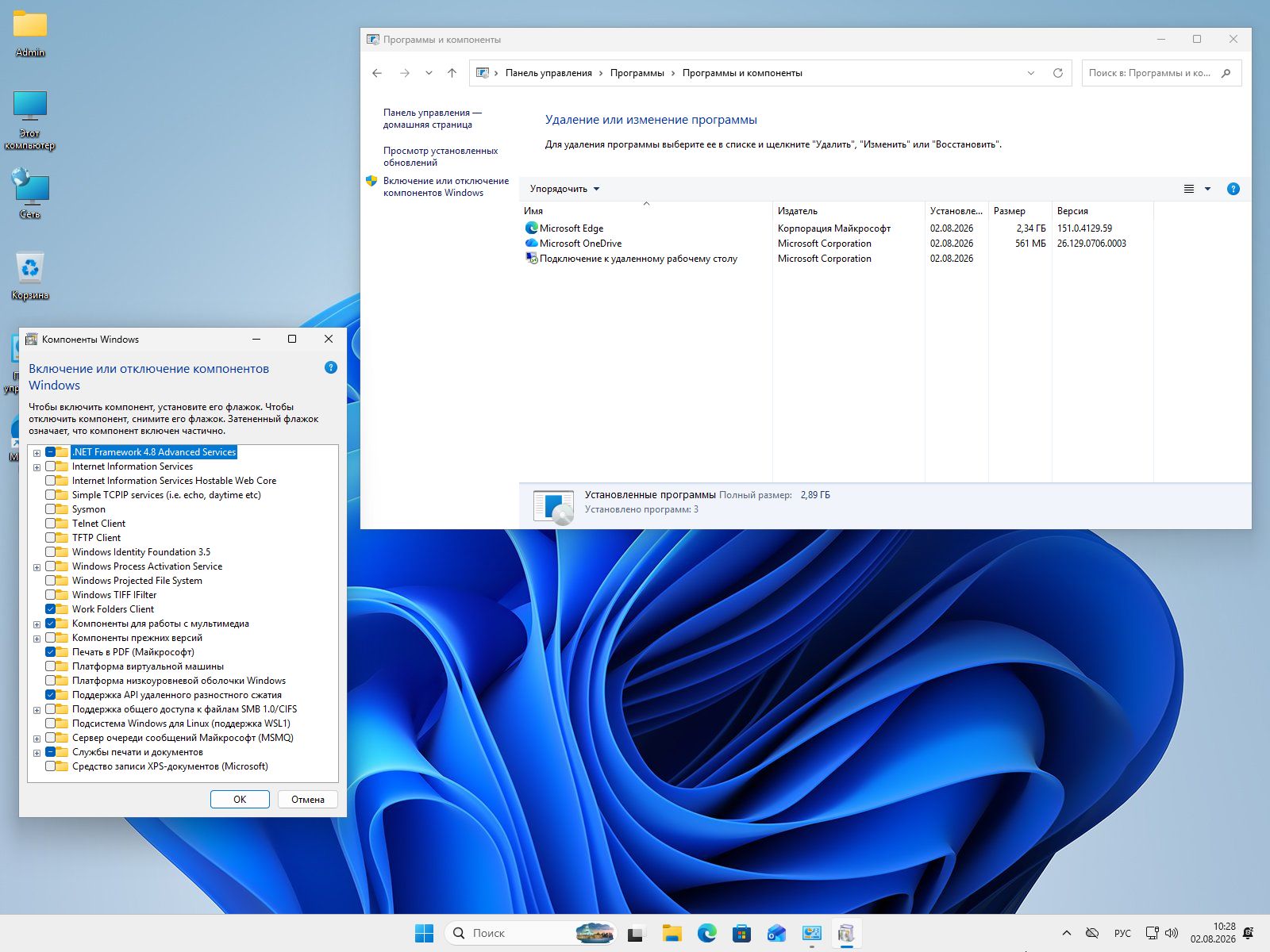The width and height of the screenshot is (1270, 952).
Task: Open view options dropdown arrow beside list icon
Action: click(x=1207, y=189)
